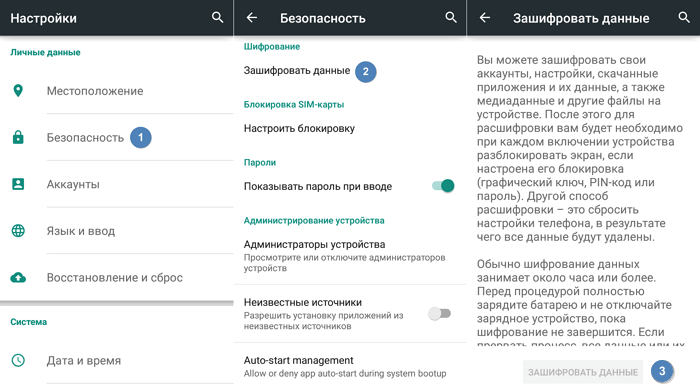700x389 pixels.
Task: Tap the paragraph starting 'Вы можете зашифровать свои'
Action: (x=579, y=148)
